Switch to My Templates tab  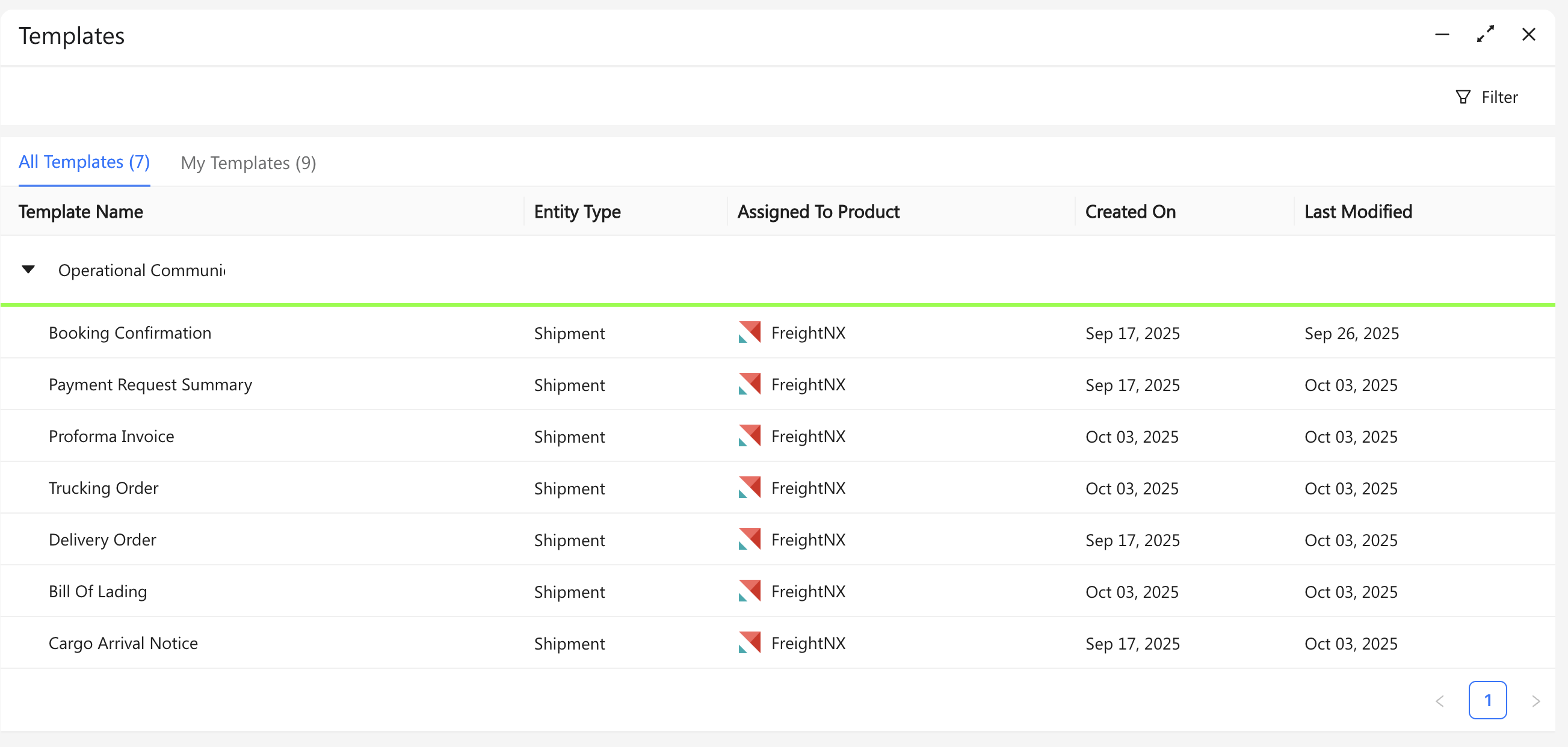point(248,163)
